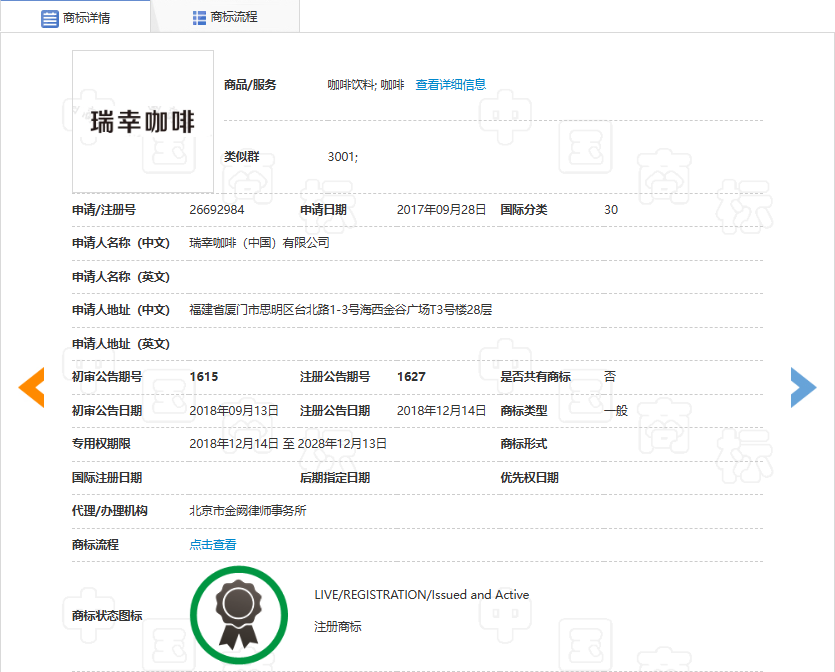Click the 申请人名称（英文） label
Screen dimensions: 835x672
(x=121, y=277)
